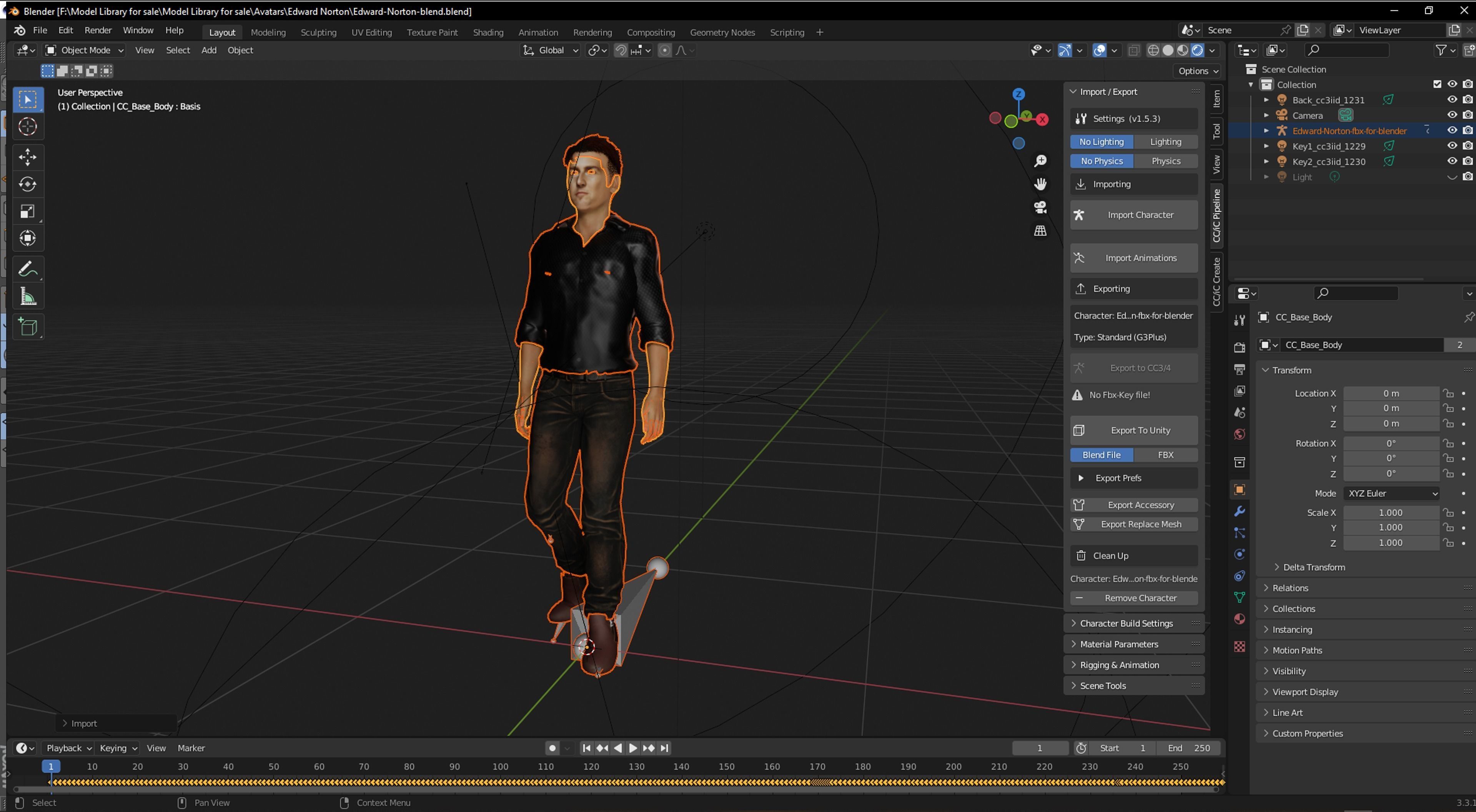Open the Object Mode dropdown
This screenshot has width=1476, height=812.
85,50
